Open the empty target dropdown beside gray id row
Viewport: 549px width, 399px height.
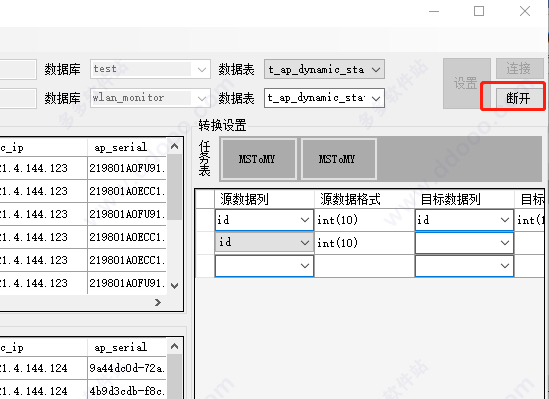[464, 243]
